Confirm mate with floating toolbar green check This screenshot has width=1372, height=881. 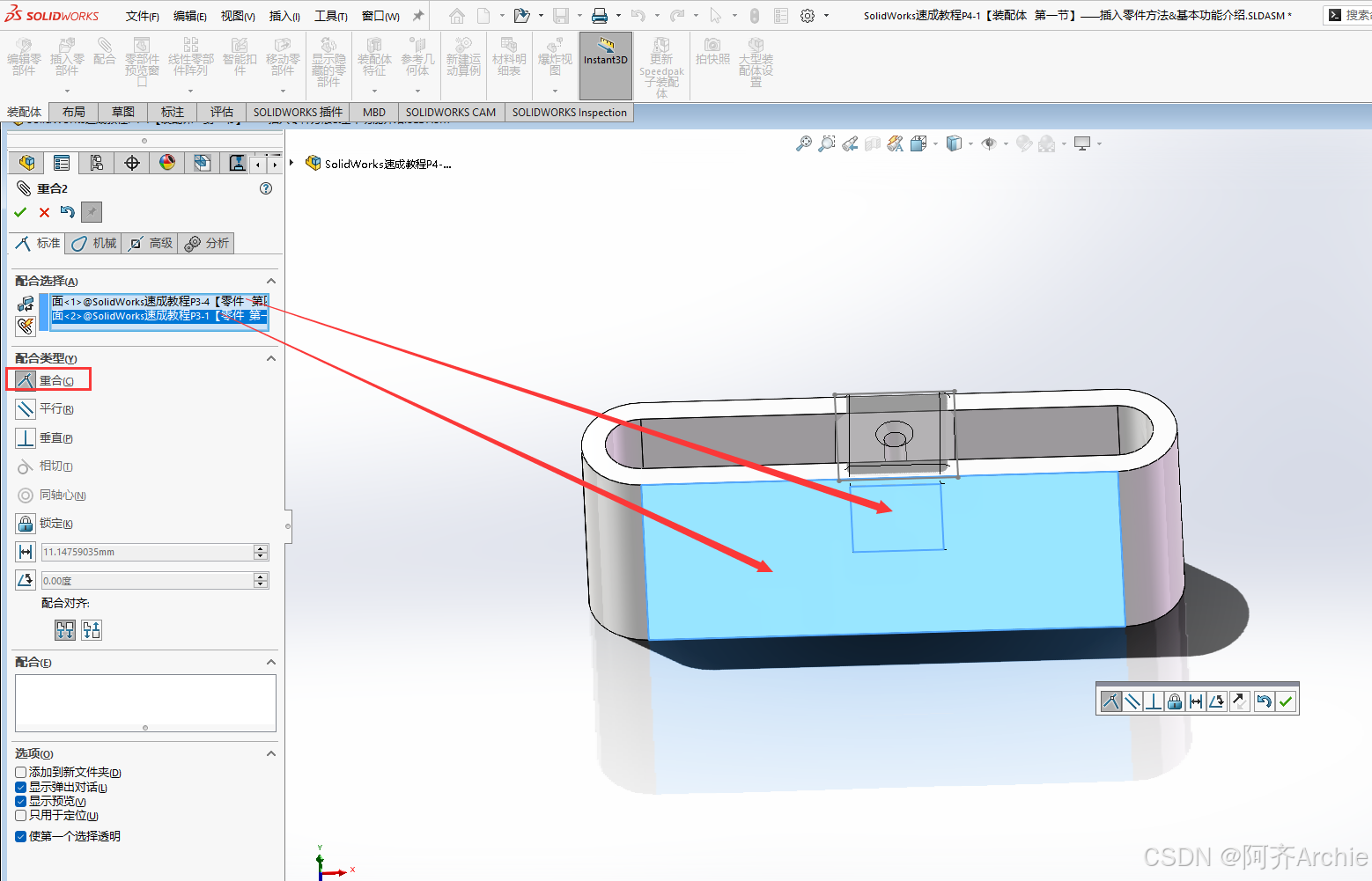coord(1286,701)
